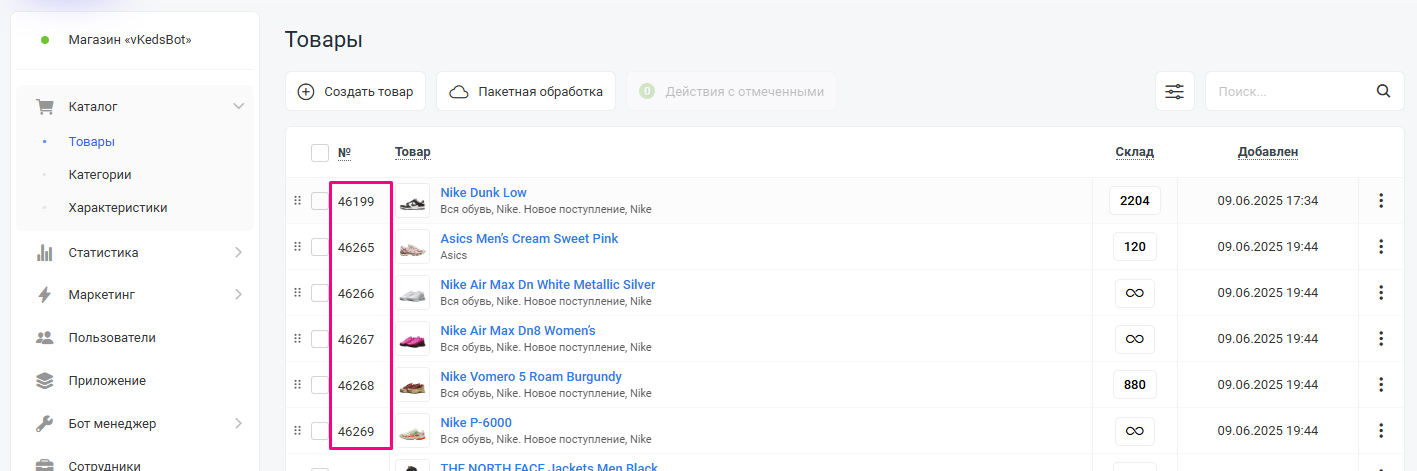Open three-dot menu for Nike Vomero 5 row
Screen dimensions: 1417x471
click(x=1381, y=385)
